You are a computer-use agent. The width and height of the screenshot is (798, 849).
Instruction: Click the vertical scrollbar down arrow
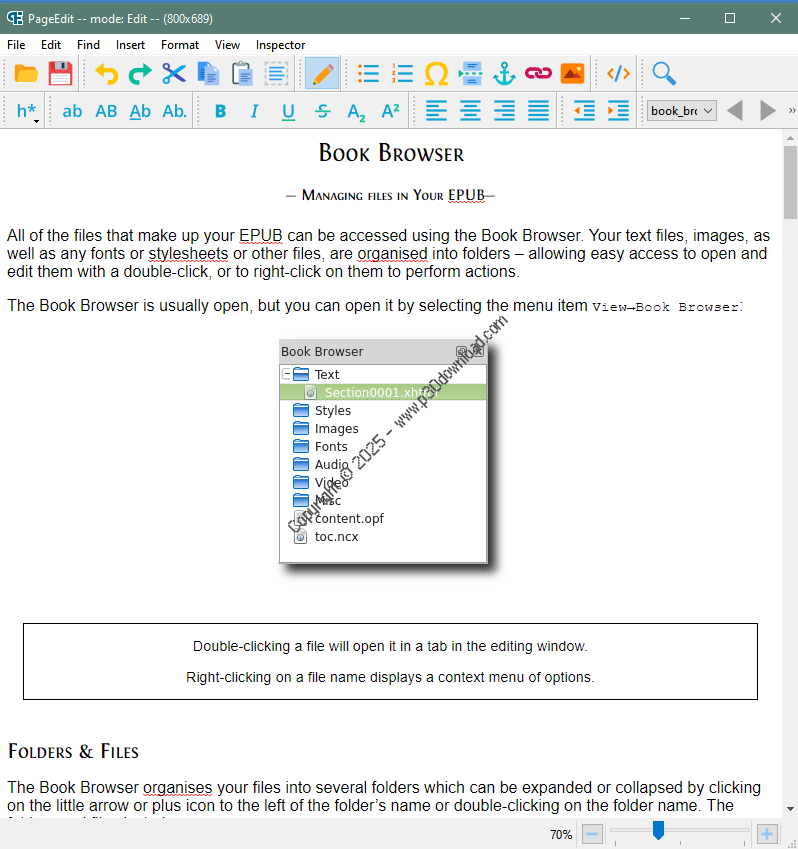coord(790,808)
